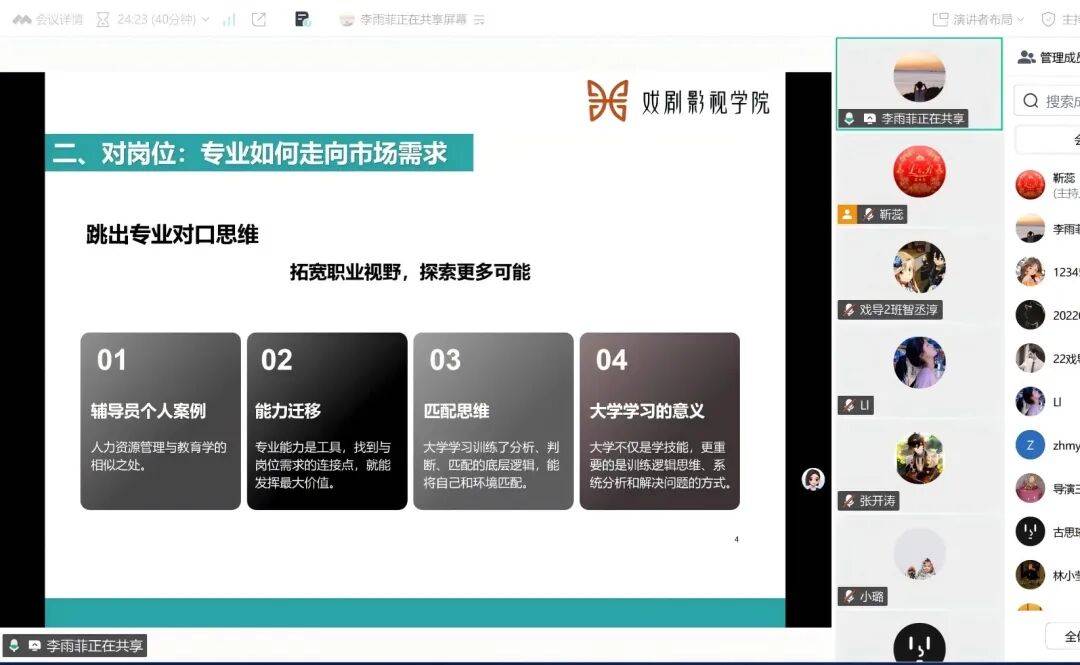Screen dimensions: 1080x665
Task: Click muted microphone icon on 靳蕊 tile
Action: click(x=869, y=214)
